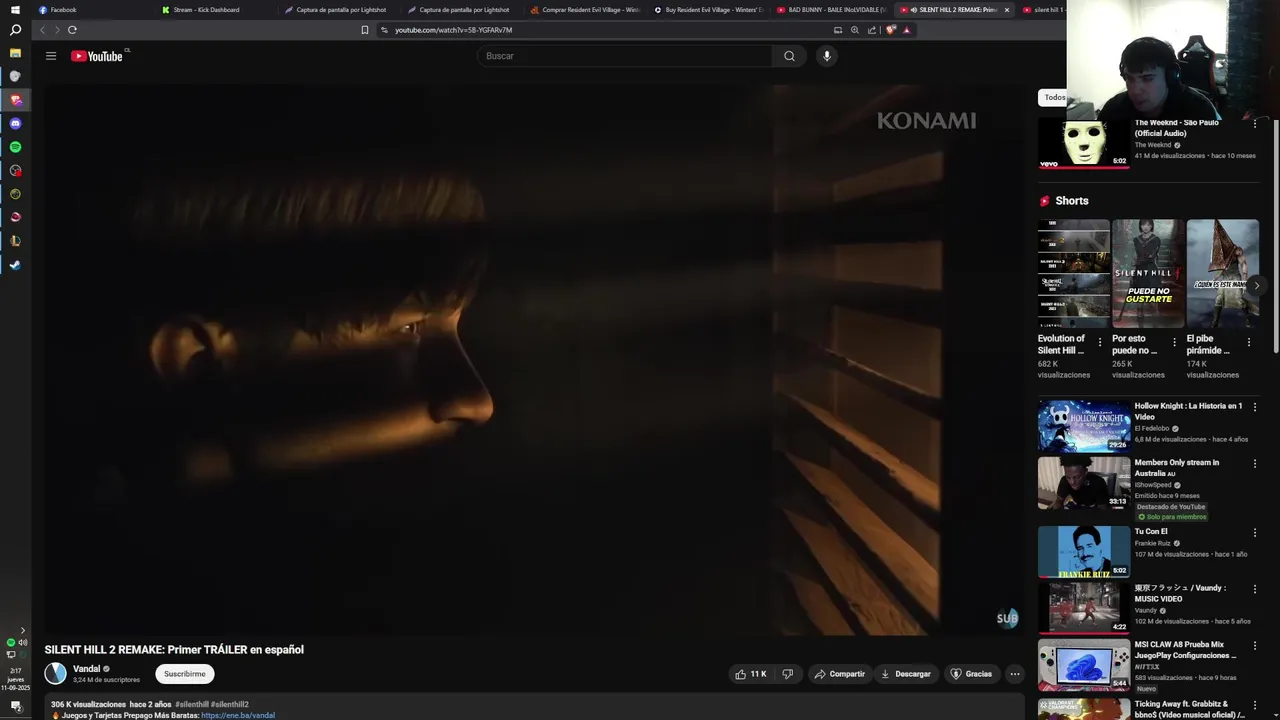Click the Descargar download button
The height and width of the screenshot is (720, 1280).
905,674
